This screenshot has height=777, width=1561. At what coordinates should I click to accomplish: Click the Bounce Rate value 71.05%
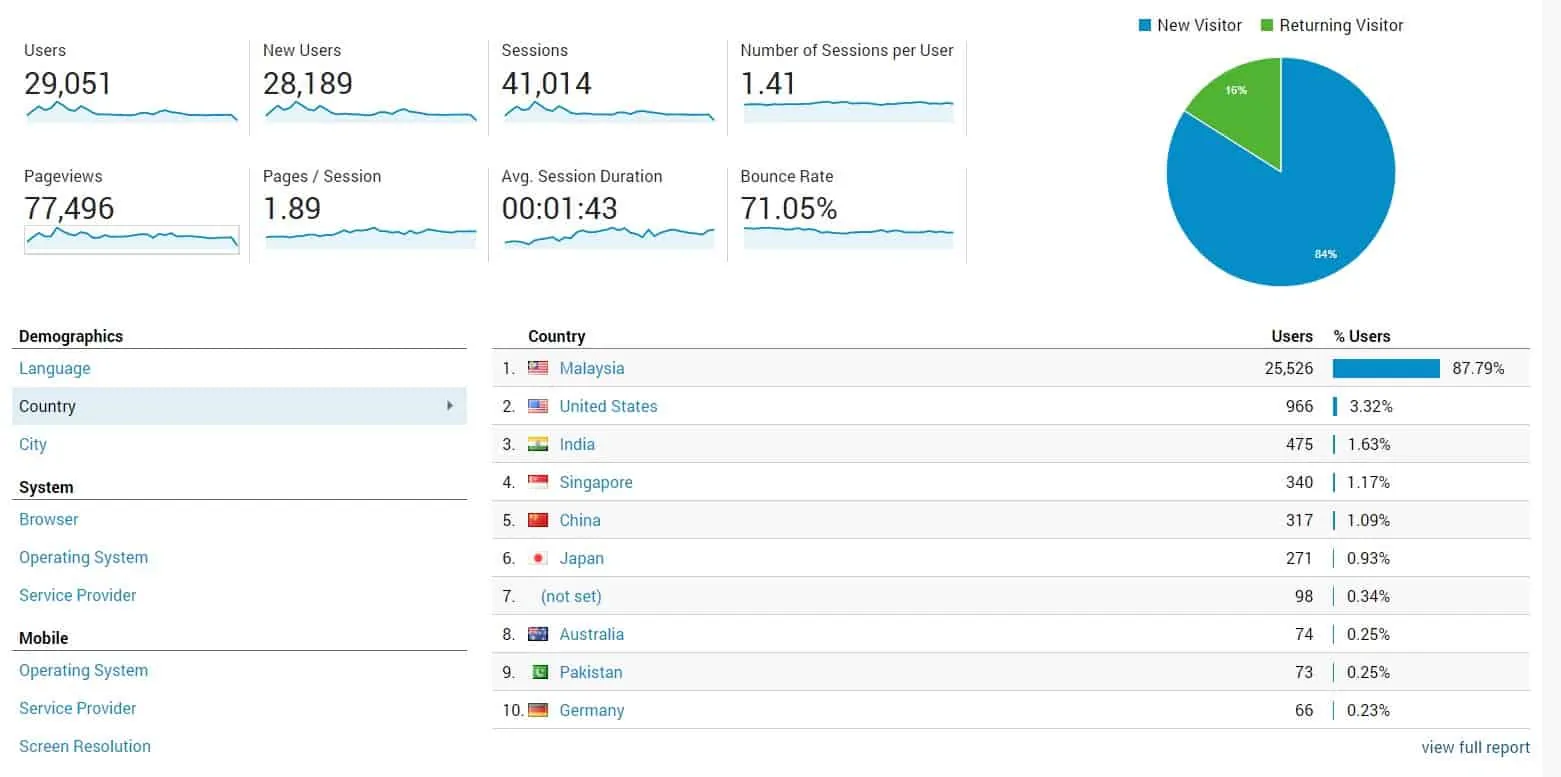pos(789,209)
